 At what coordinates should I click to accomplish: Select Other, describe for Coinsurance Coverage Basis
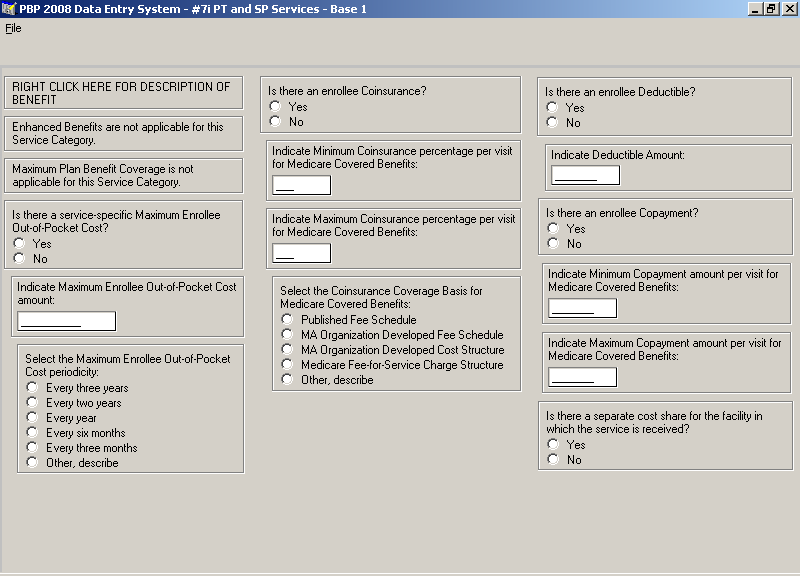pyautogui.click(x=287, y=380)
